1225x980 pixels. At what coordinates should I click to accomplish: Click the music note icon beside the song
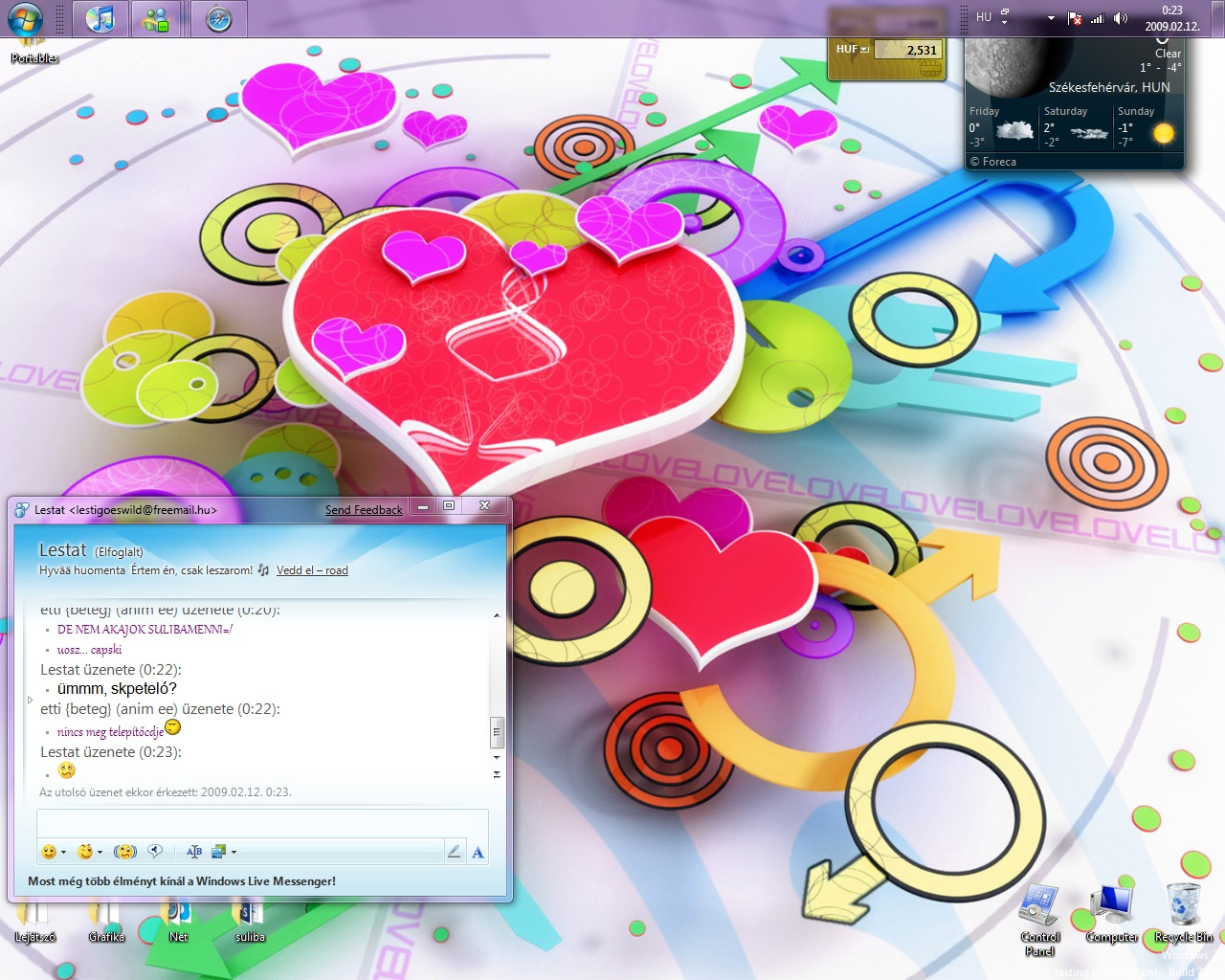point(263,569)
